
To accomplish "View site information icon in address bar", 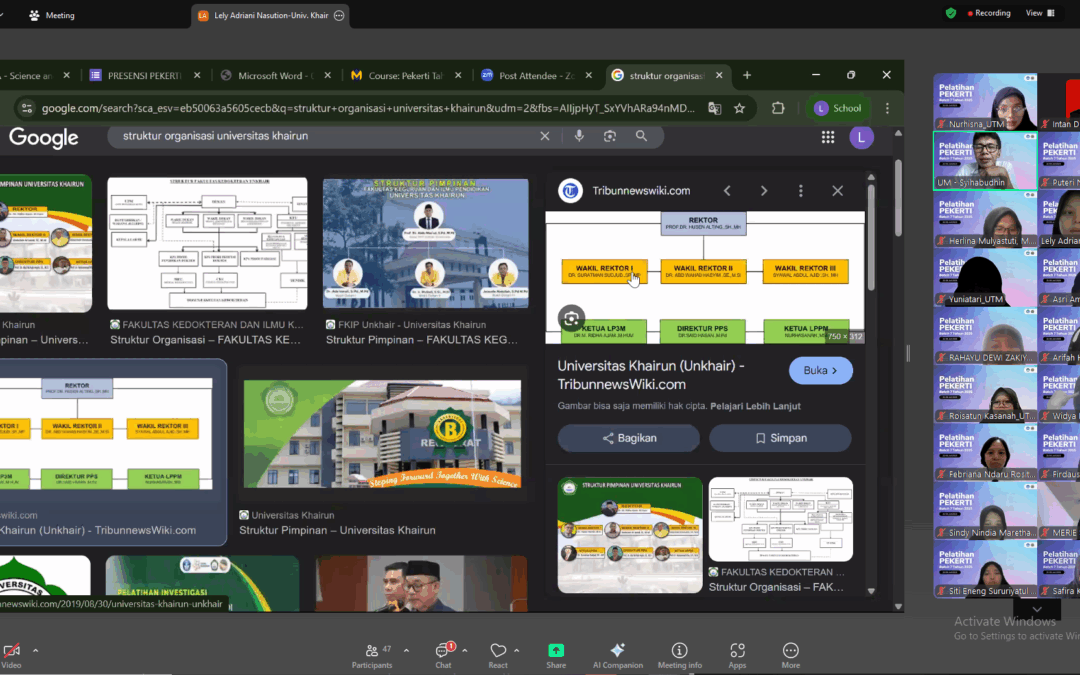I will pyautogui.click(x=27, y=108).
